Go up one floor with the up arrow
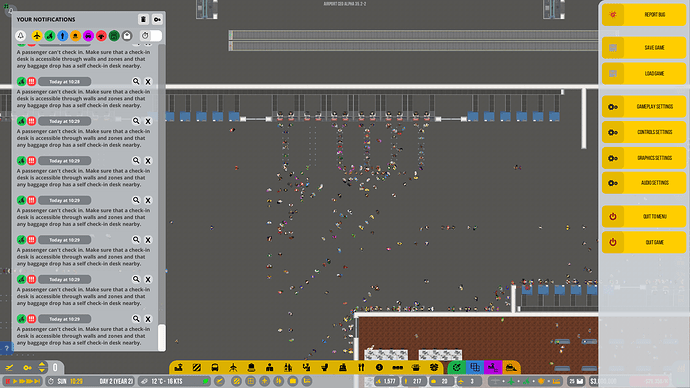 (x=42, y=364)
